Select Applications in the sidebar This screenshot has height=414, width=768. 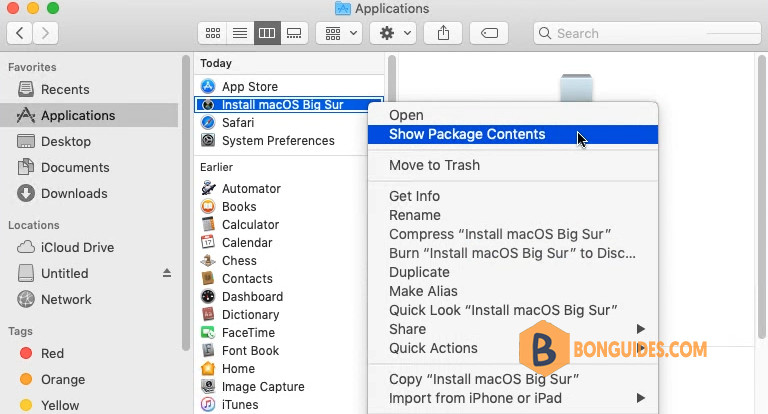pos(89,116)
